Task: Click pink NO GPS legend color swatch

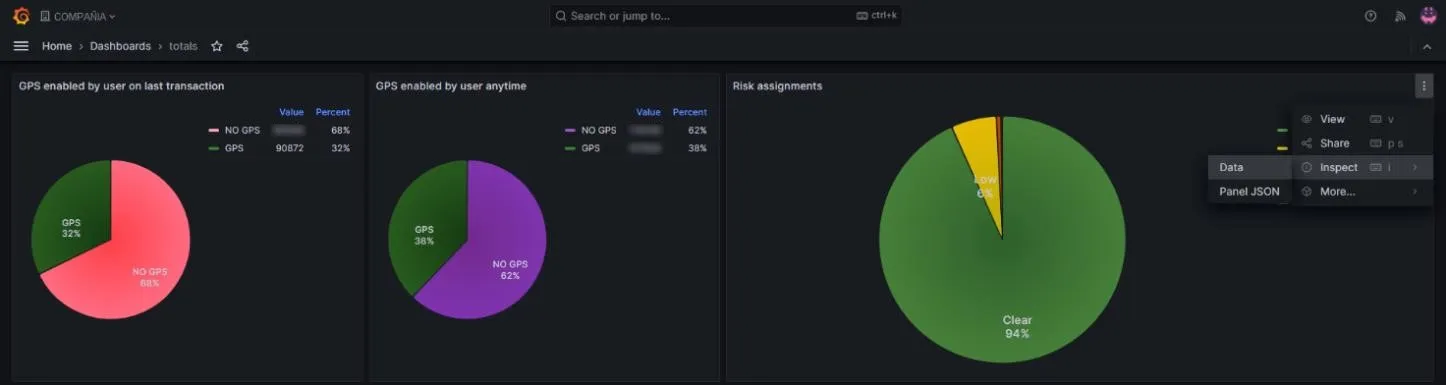Action: pos(213,130)
